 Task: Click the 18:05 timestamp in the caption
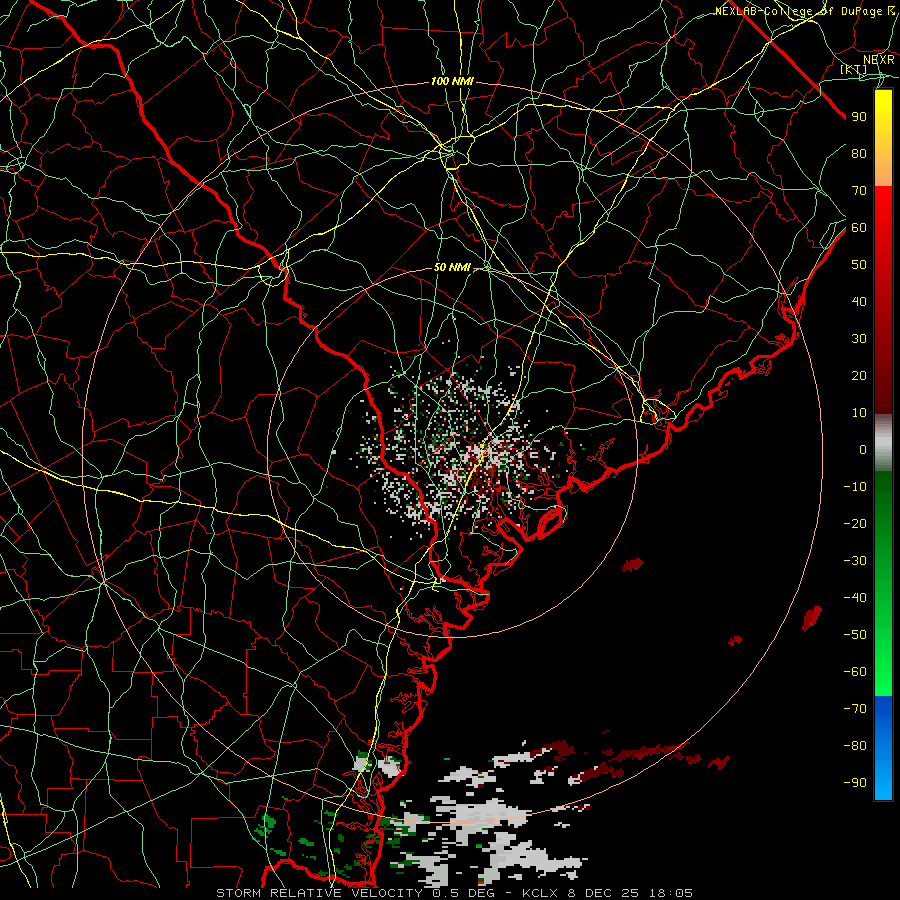pos(671,893)
